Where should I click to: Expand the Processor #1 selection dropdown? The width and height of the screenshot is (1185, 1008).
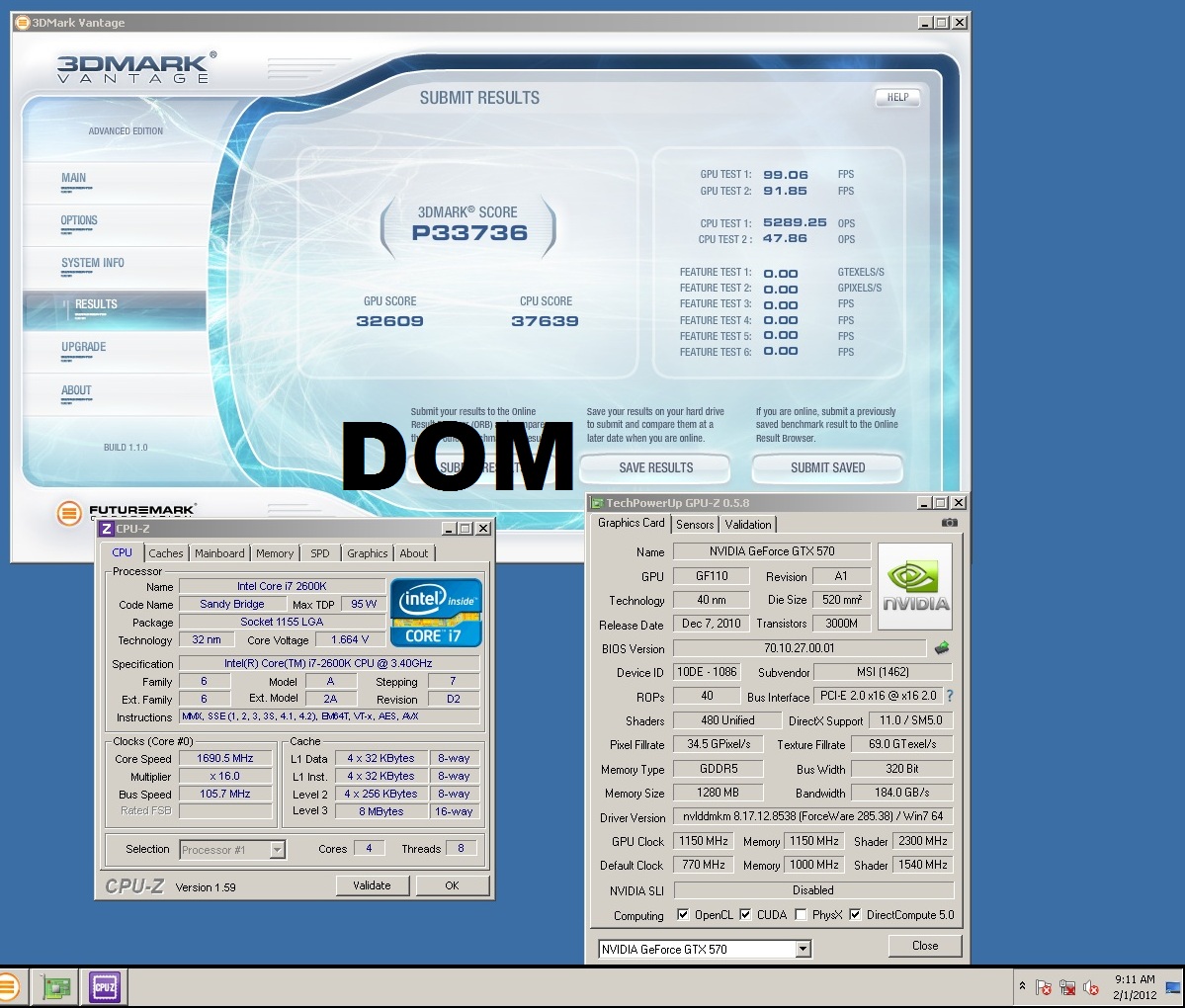(x=277, y=850)
